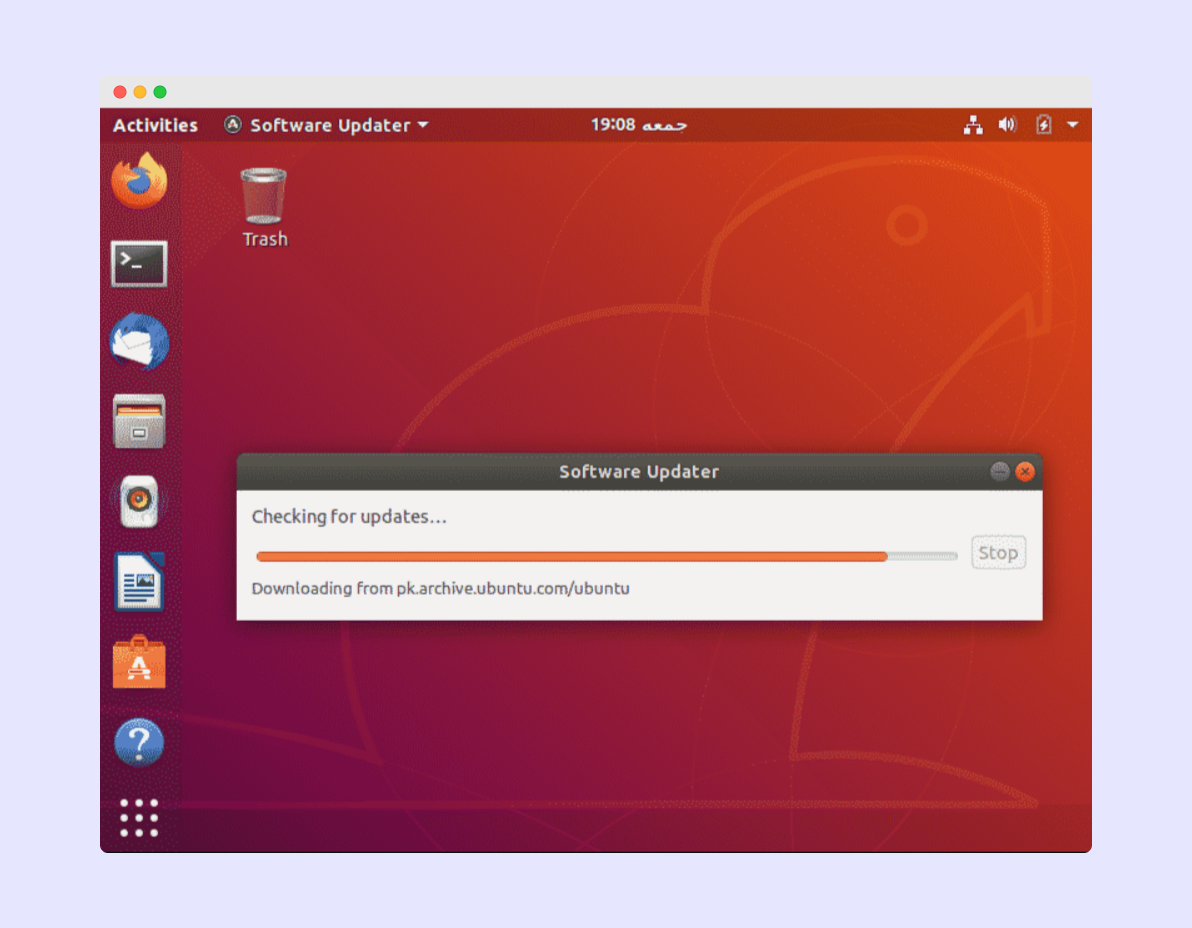
Task: Launch the Rhythmbox music player
Action: (x=138, y=501)
